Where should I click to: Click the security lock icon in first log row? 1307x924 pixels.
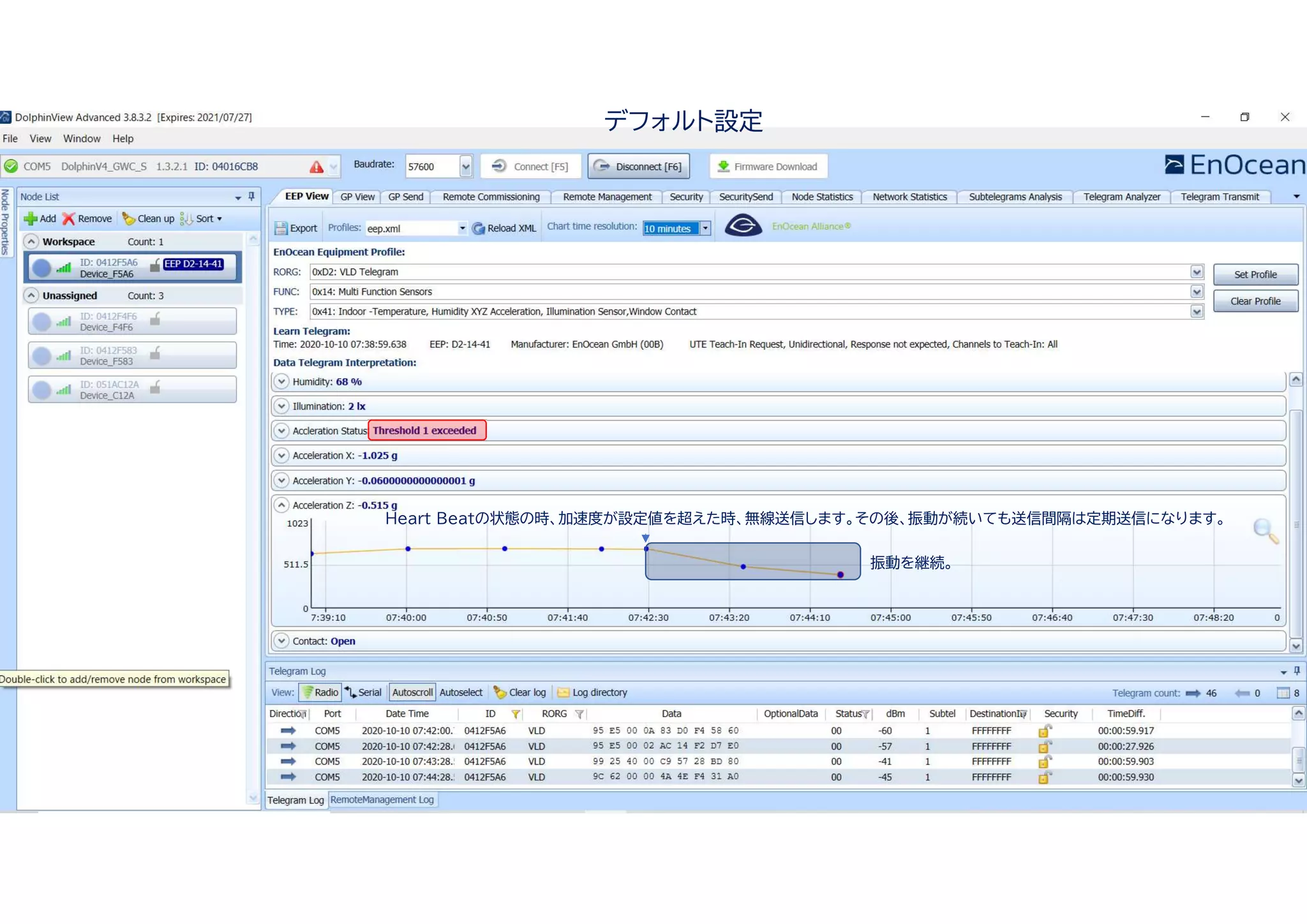tap(1044, 731)
